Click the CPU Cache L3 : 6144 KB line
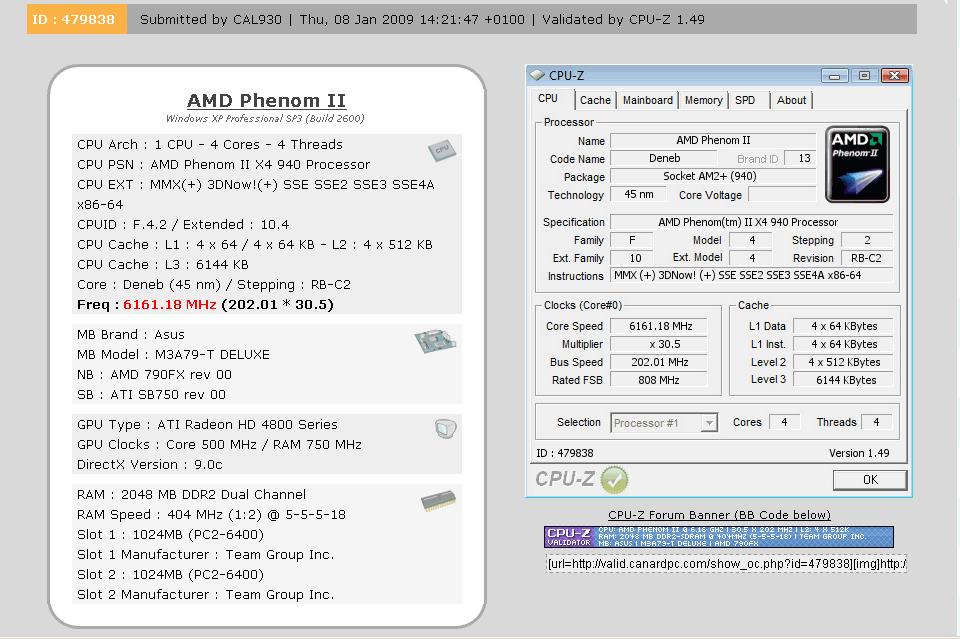 pyautogui.click(x=163, y=264)
